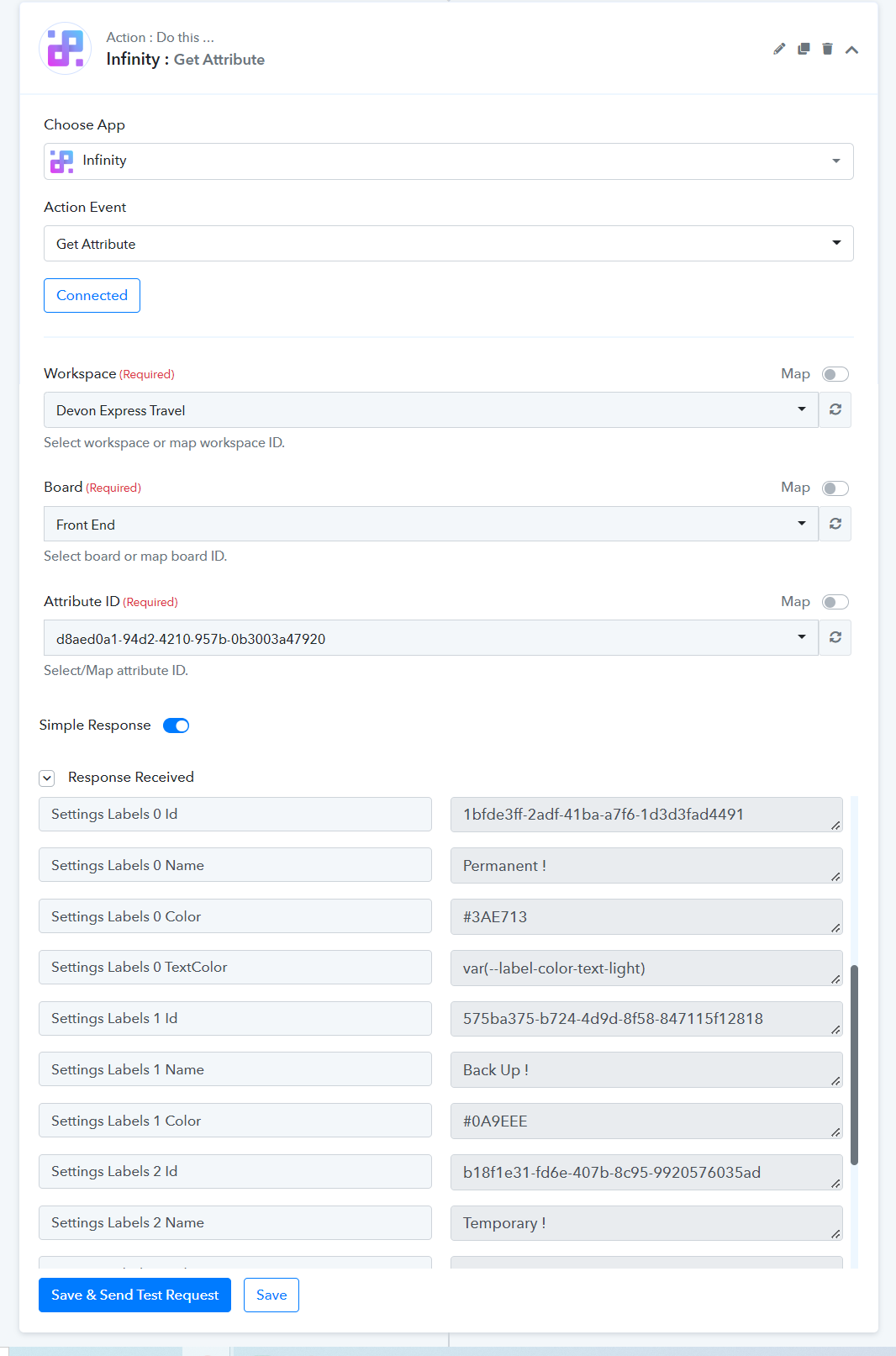Duplicate the action with the copy icon
896x1356 pixels.
click(x=804, y=50)
